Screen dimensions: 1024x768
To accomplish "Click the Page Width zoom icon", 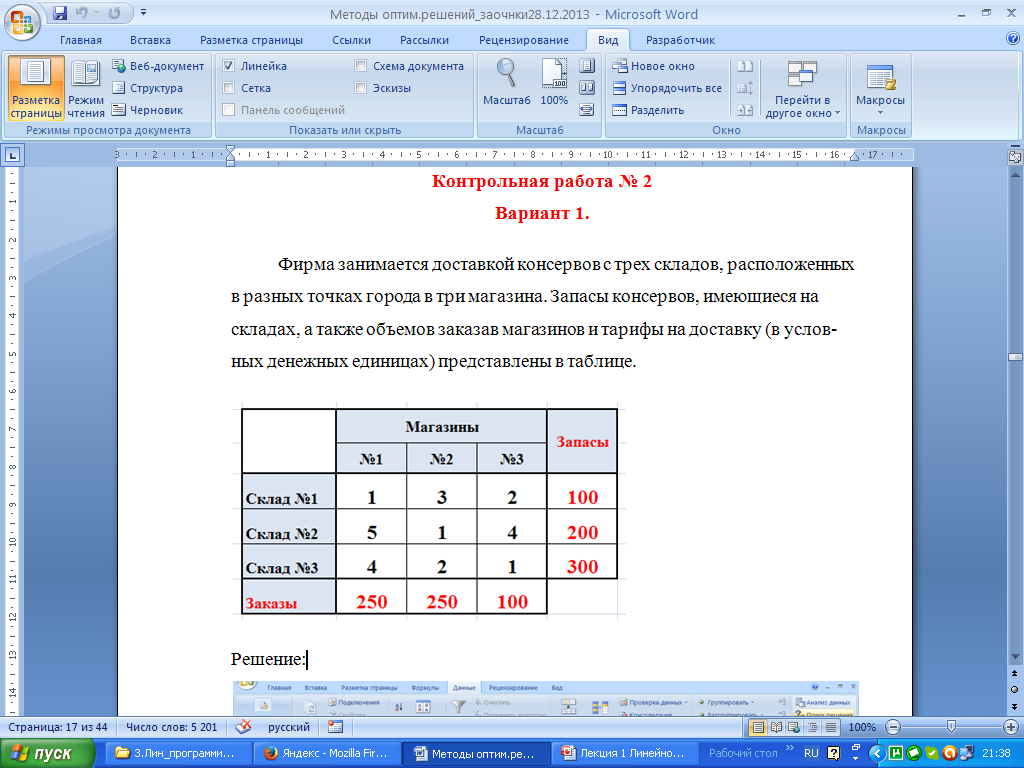I will (587, 110).
